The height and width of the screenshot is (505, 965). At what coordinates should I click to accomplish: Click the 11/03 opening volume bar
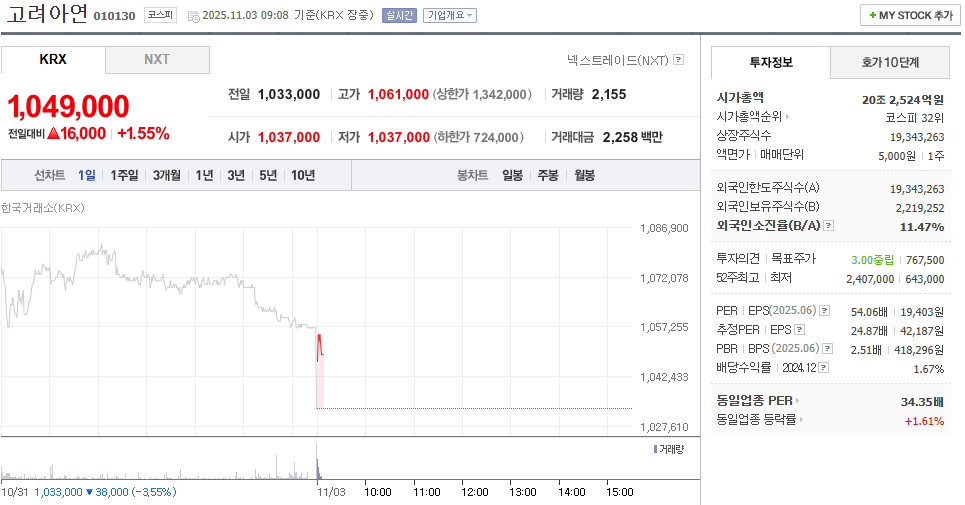[x=318, y=469]
